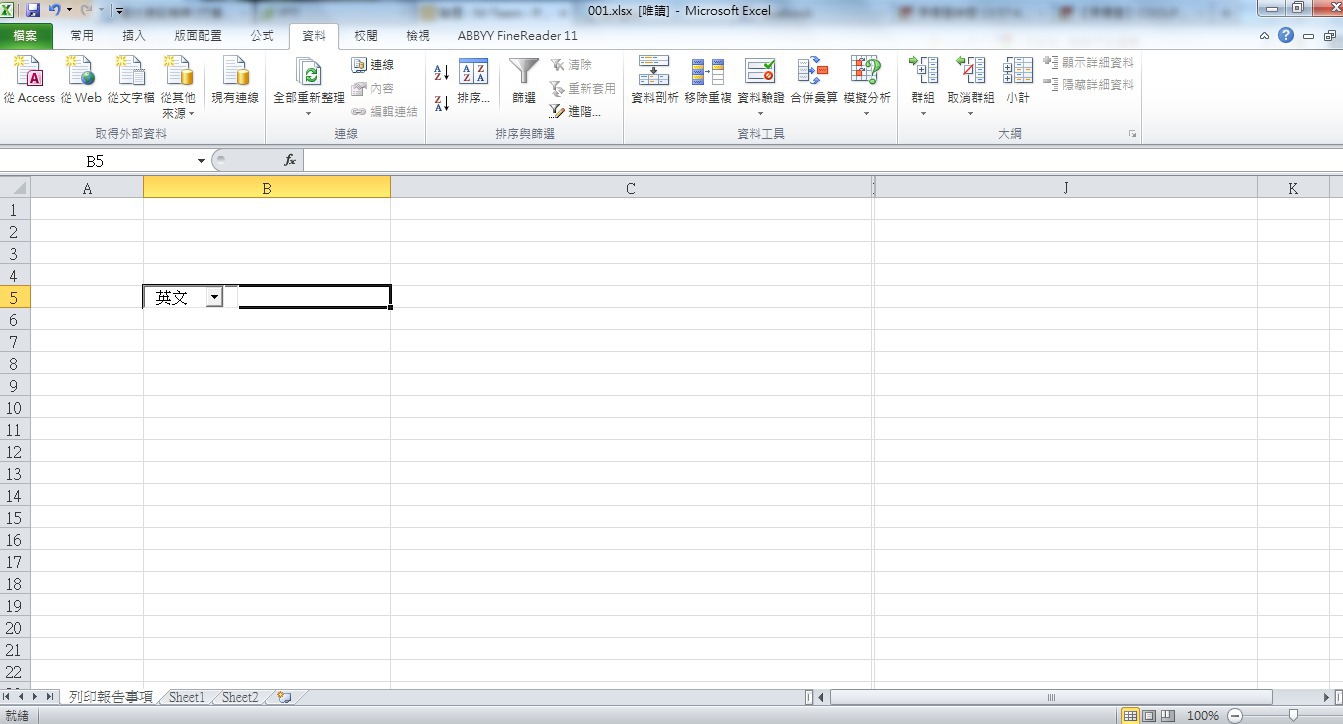1343x724 pixels.
Task: Toggle the 篩選 filter funnel
Action: 524,80
